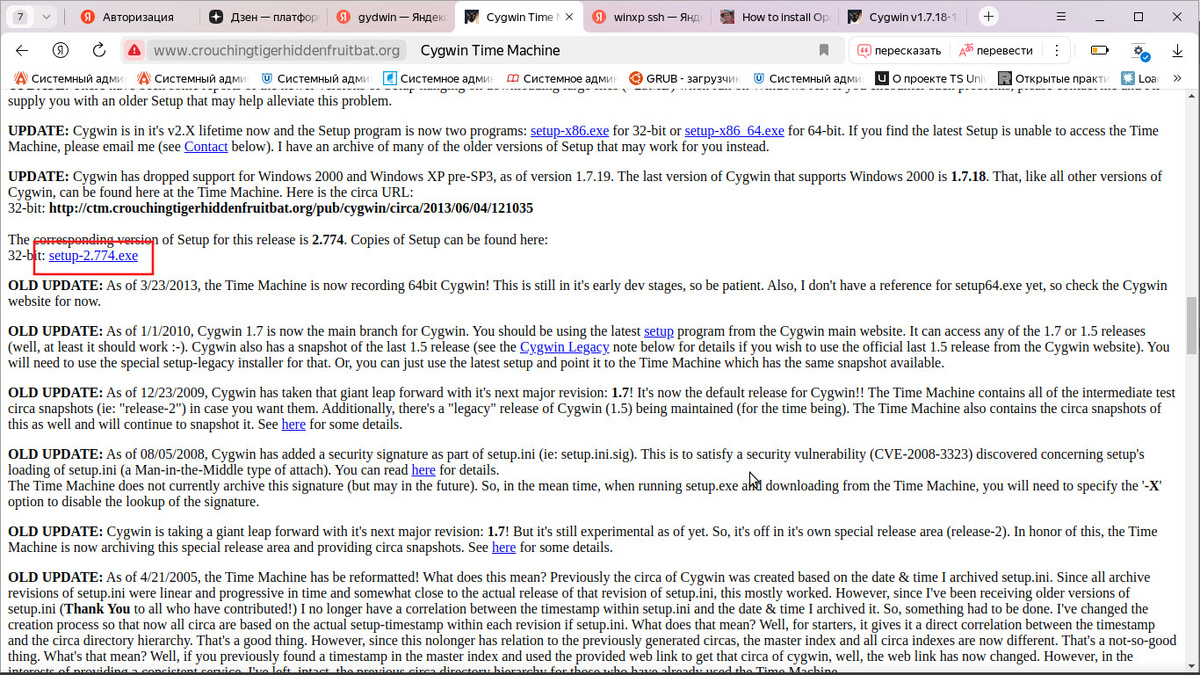Click the bold version number 2.774
The height and width of the screenshot is (675, 1200).
(x=328, y=240)
